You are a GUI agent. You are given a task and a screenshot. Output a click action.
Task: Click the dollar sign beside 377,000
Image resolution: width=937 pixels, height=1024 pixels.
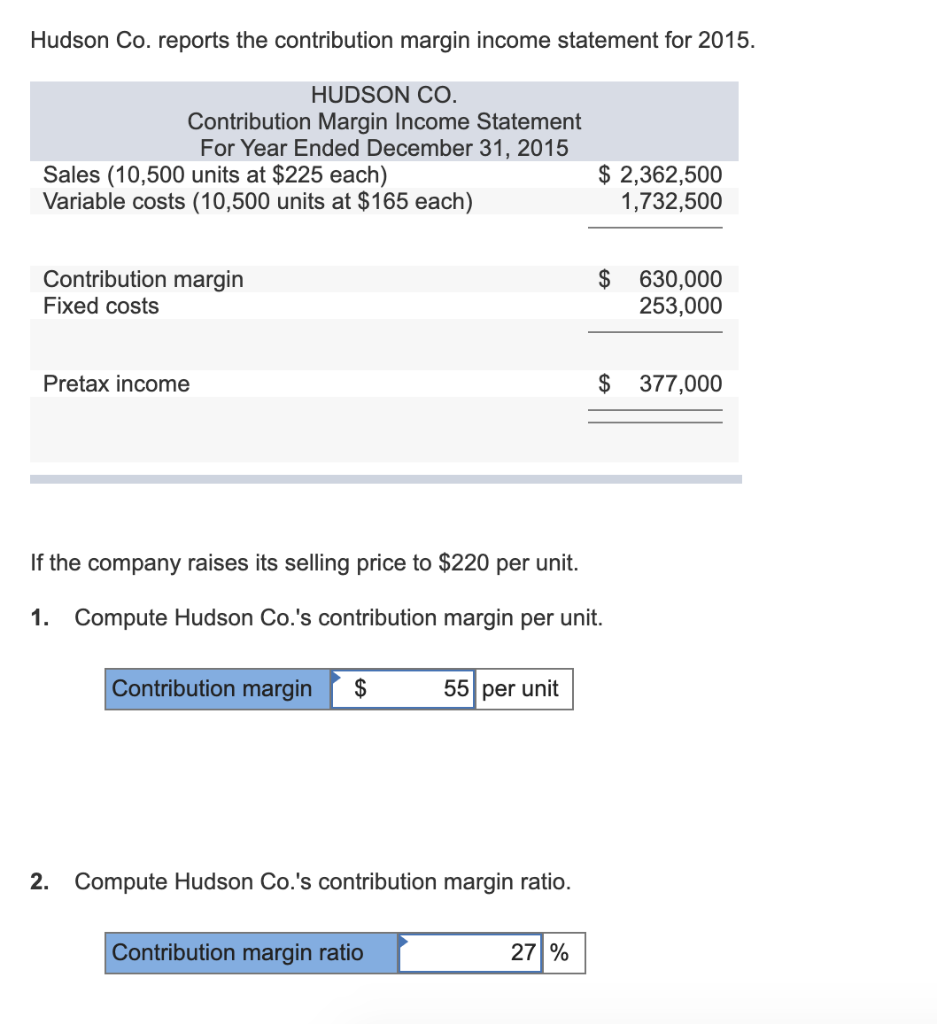click(602, 383)
